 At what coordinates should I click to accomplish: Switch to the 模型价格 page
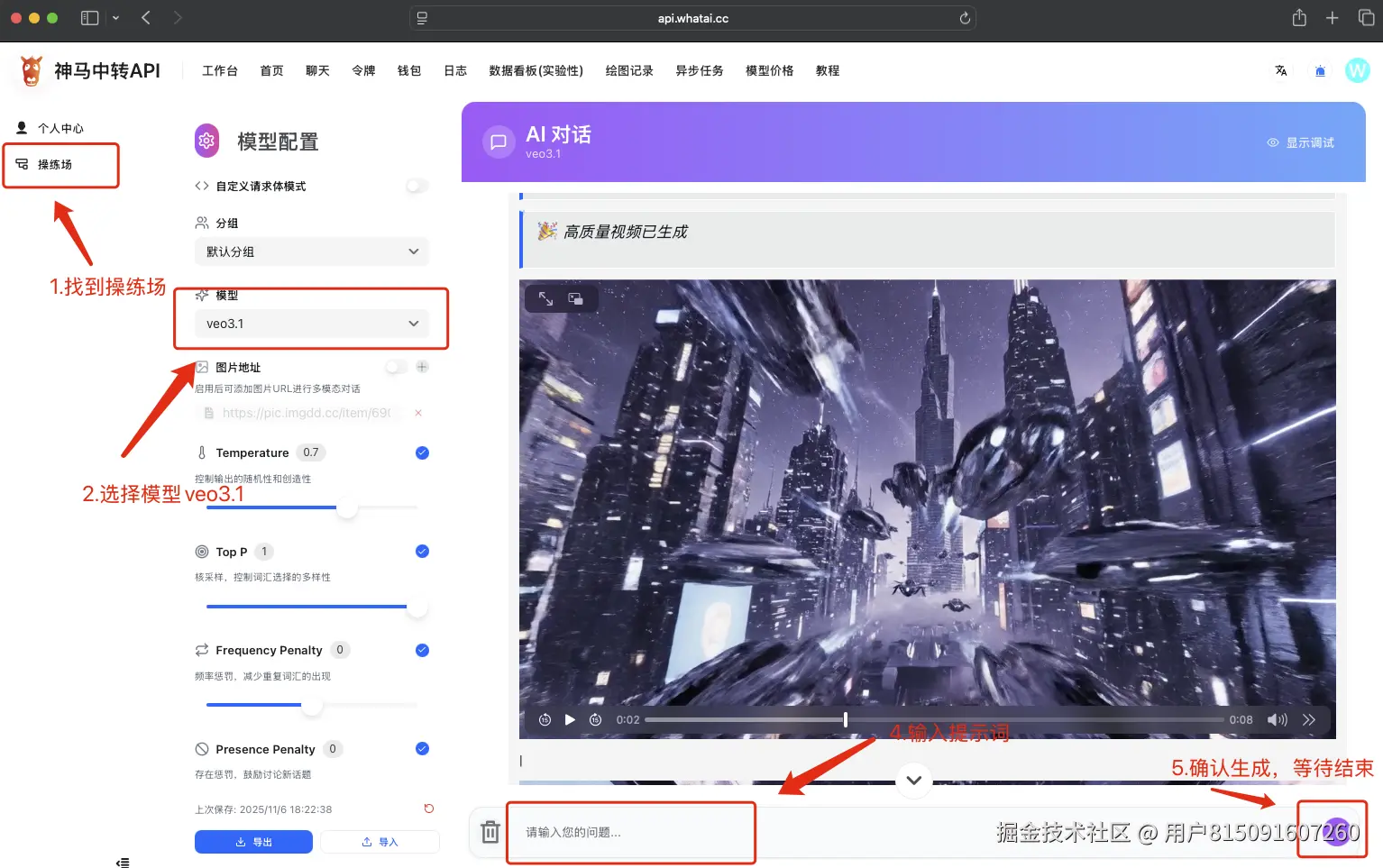click(x=769, y=70)
